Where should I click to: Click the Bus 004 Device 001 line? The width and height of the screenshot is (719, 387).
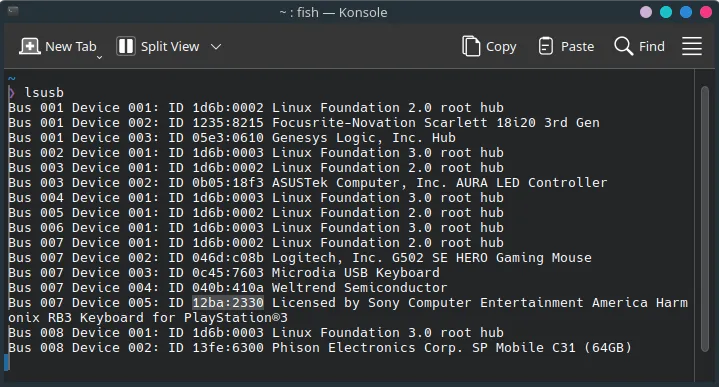coord(256,198)
